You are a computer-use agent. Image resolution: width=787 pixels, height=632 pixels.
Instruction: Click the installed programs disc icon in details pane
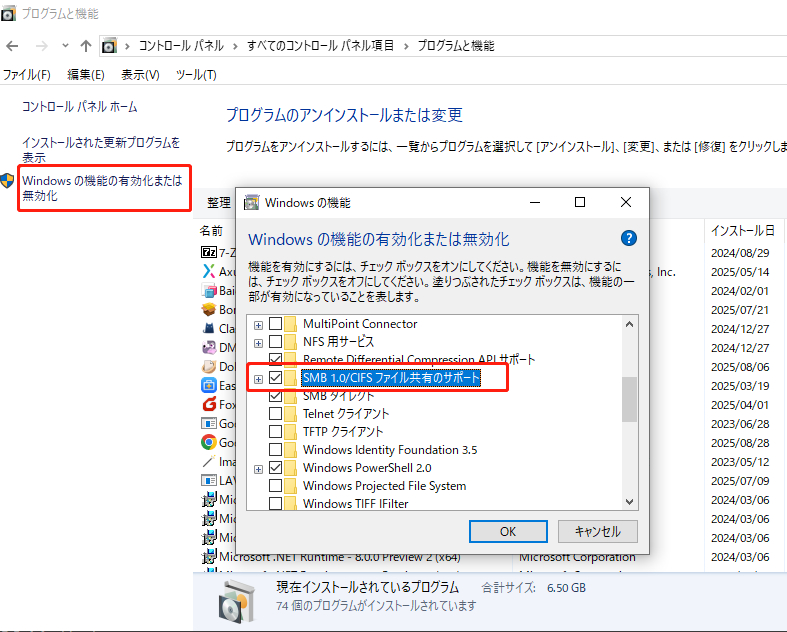tap(236, 601)
